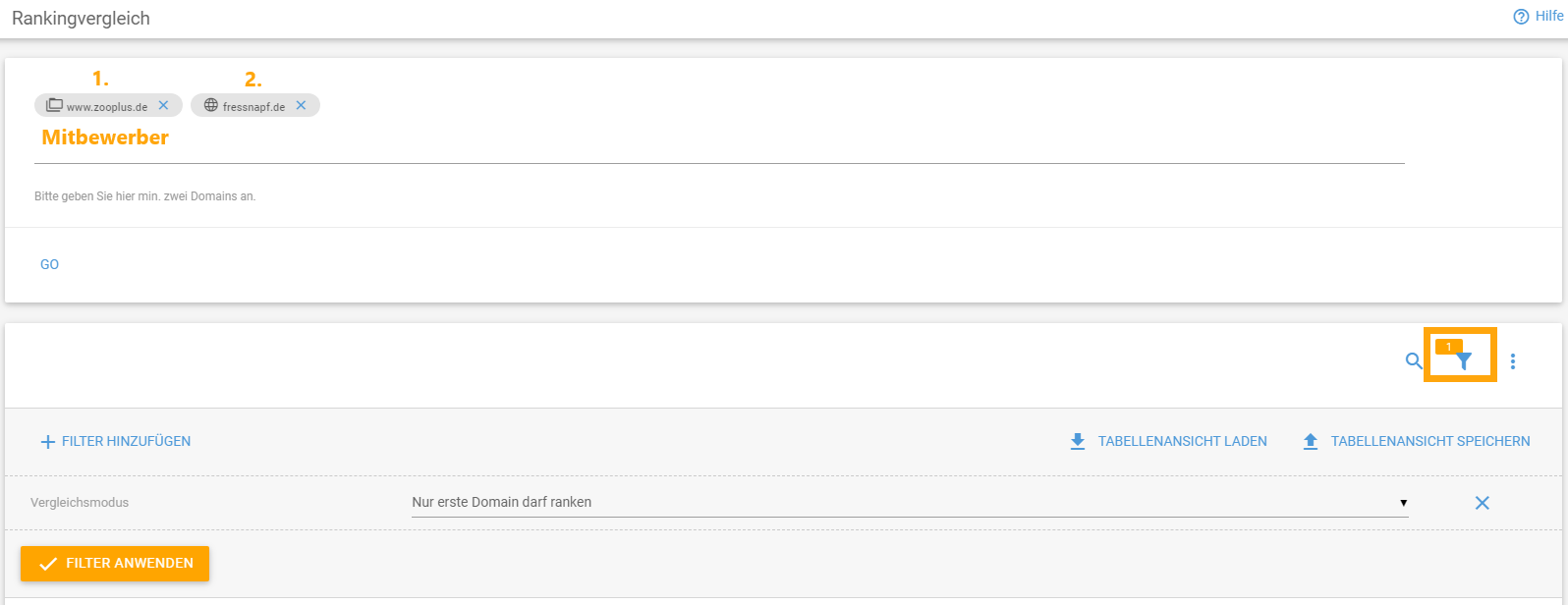Toggle the filter funnel icon
Image resolution: width=1568 pixels, height=605 pixels.
[1464, 361]
